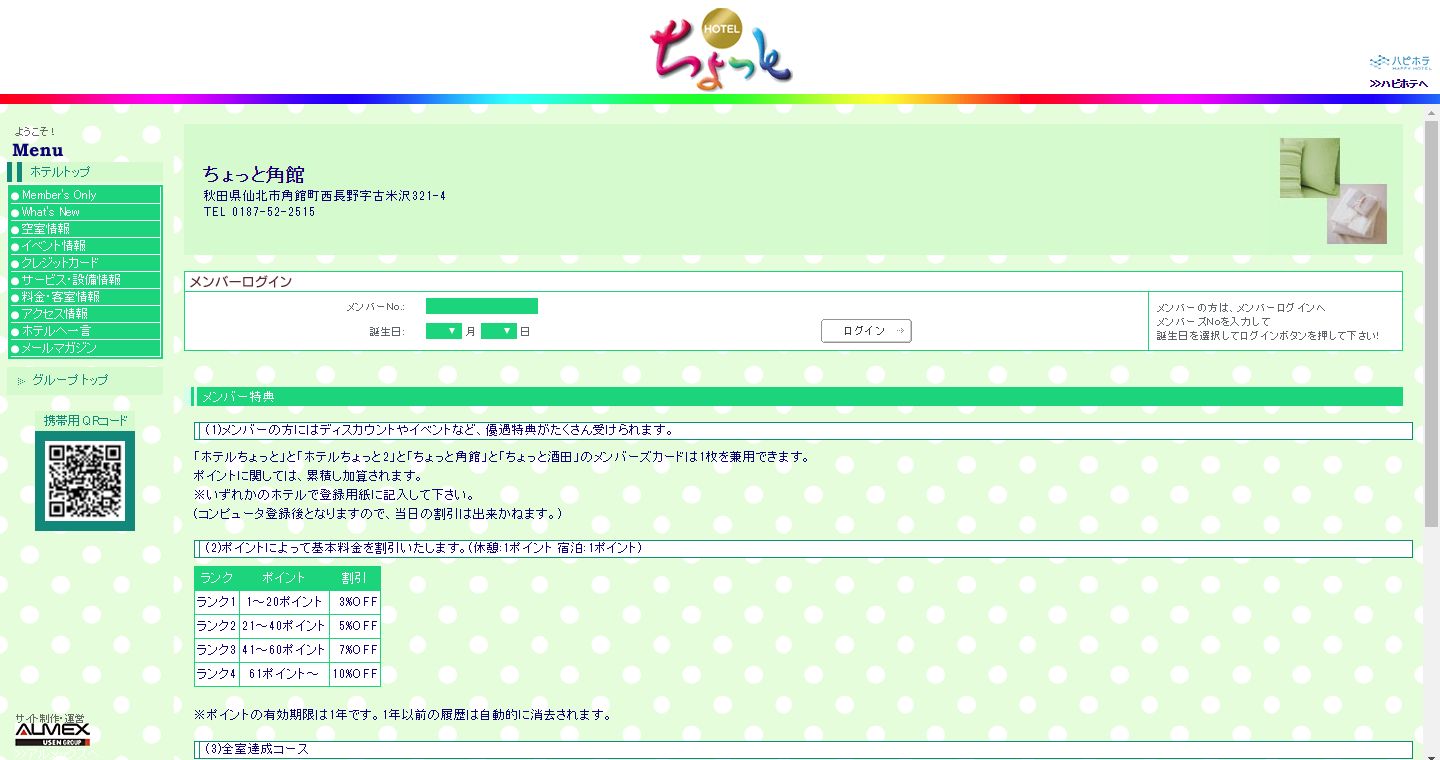Click the mobile QR code image

(x=85, y=481)
